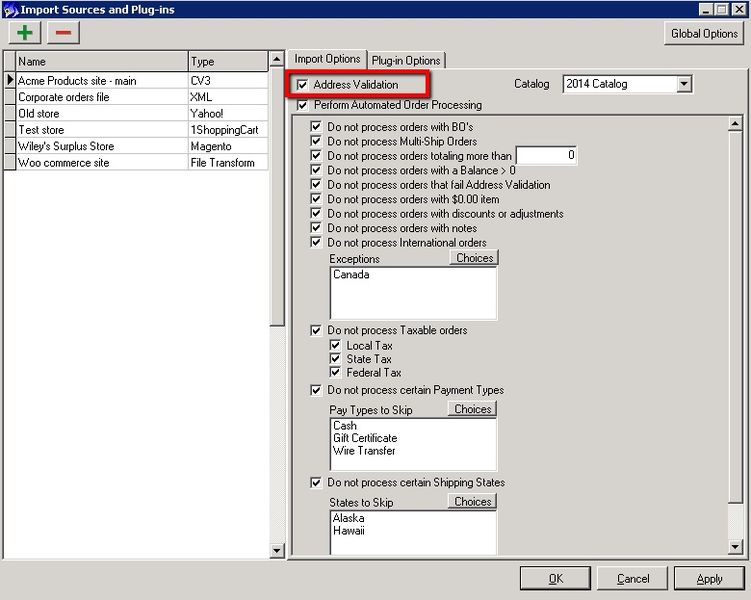Switch to the Plug-in Options tab
The height and width of the screenshot is (600, 751).
point(406,60)
